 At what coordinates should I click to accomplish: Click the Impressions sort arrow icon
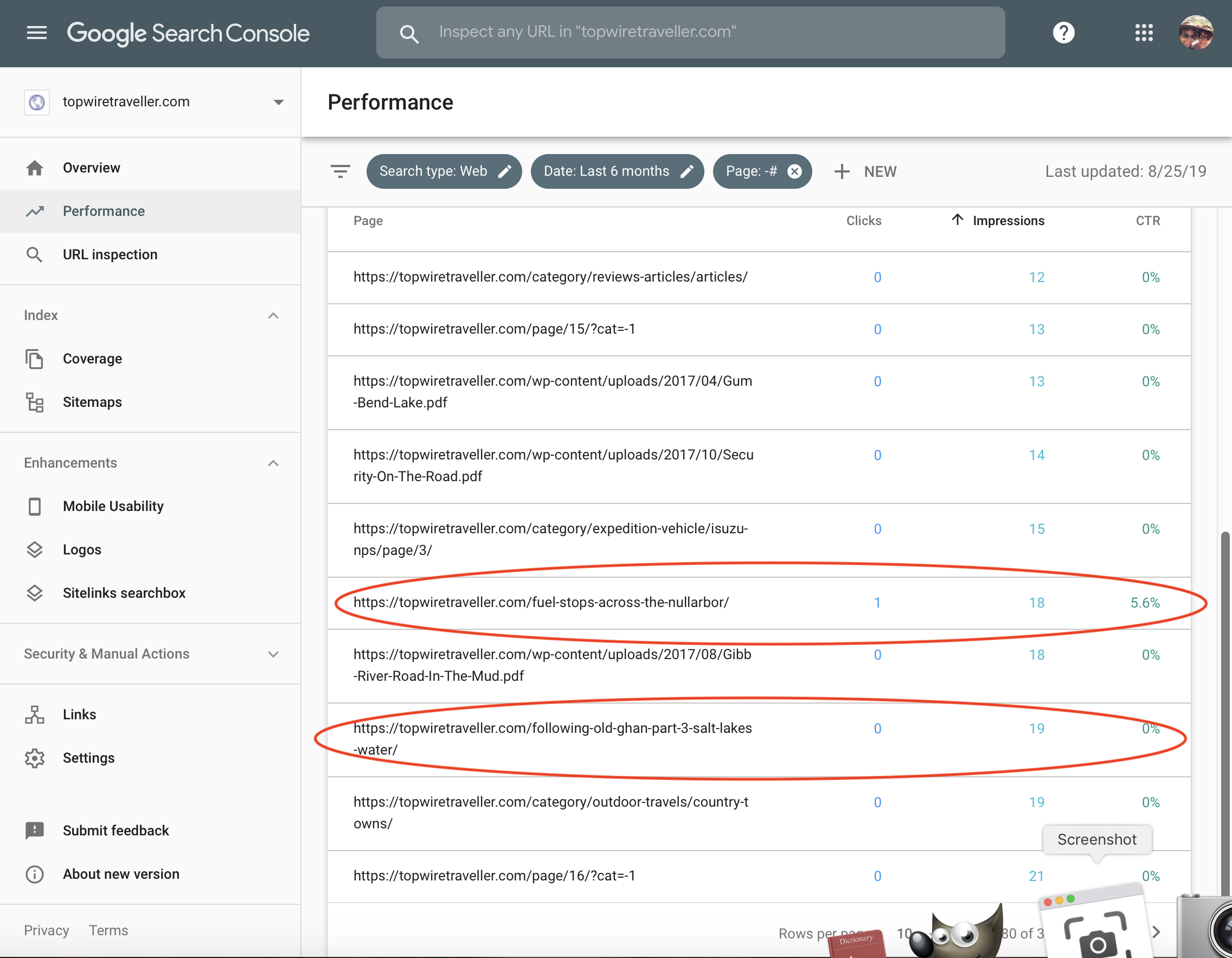point(957,220)
